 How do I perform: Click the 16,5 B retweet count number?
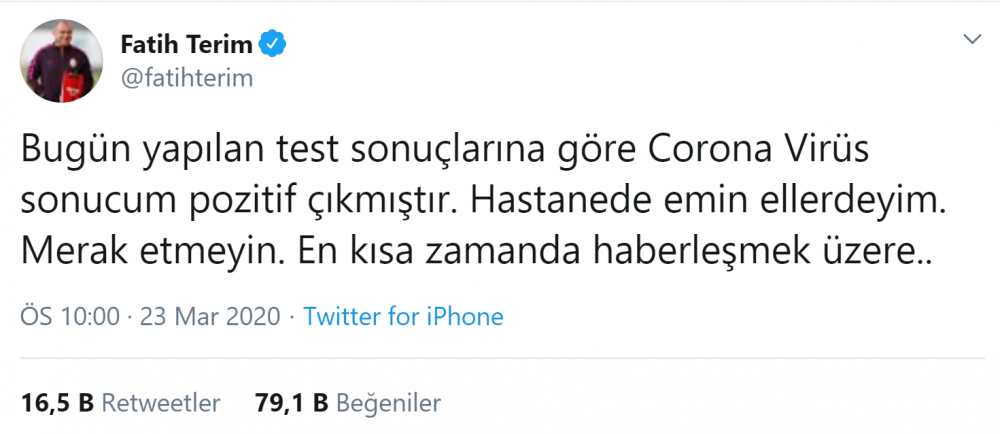(56, 404)
